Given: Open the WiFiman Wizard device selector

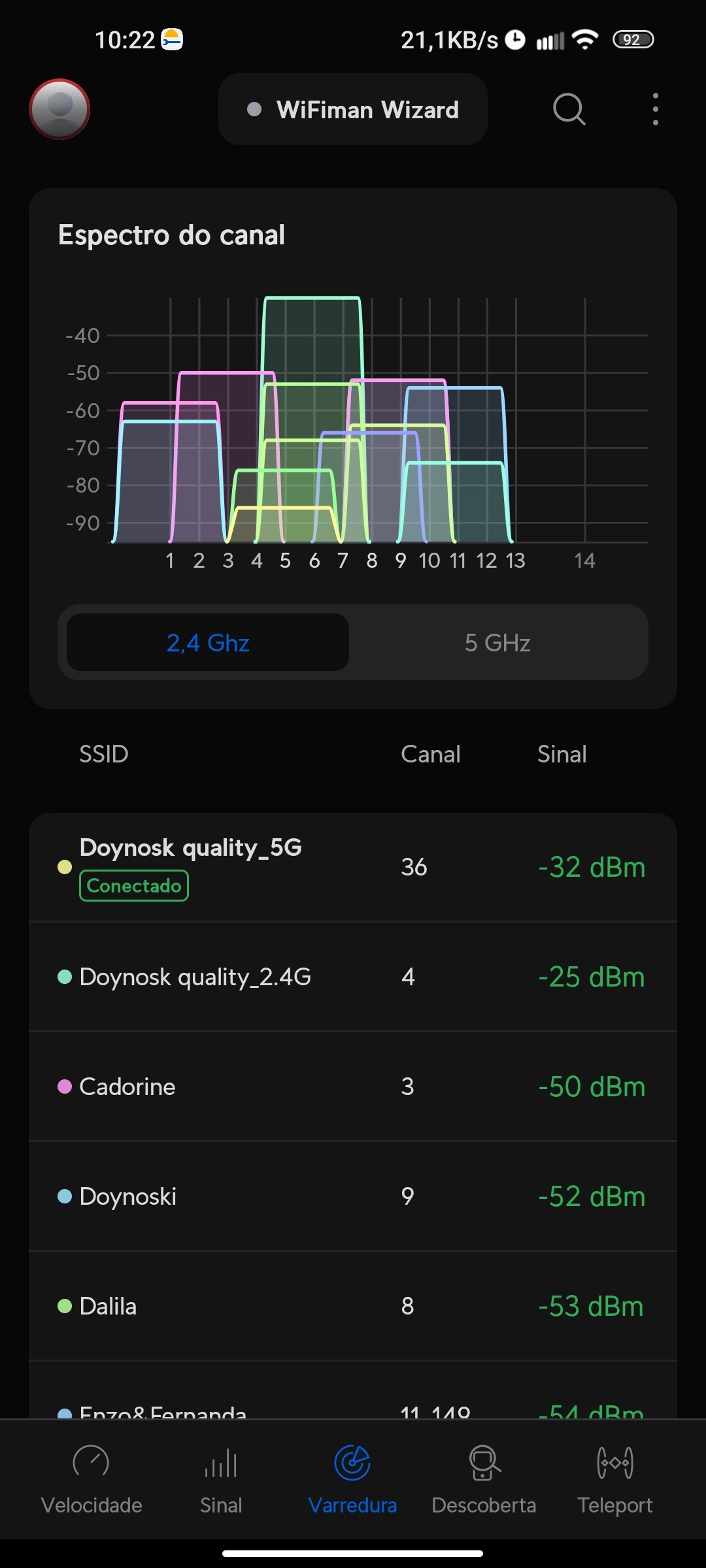Looking at the screenshot, I should pyautogui.click(x=353, y=109).
